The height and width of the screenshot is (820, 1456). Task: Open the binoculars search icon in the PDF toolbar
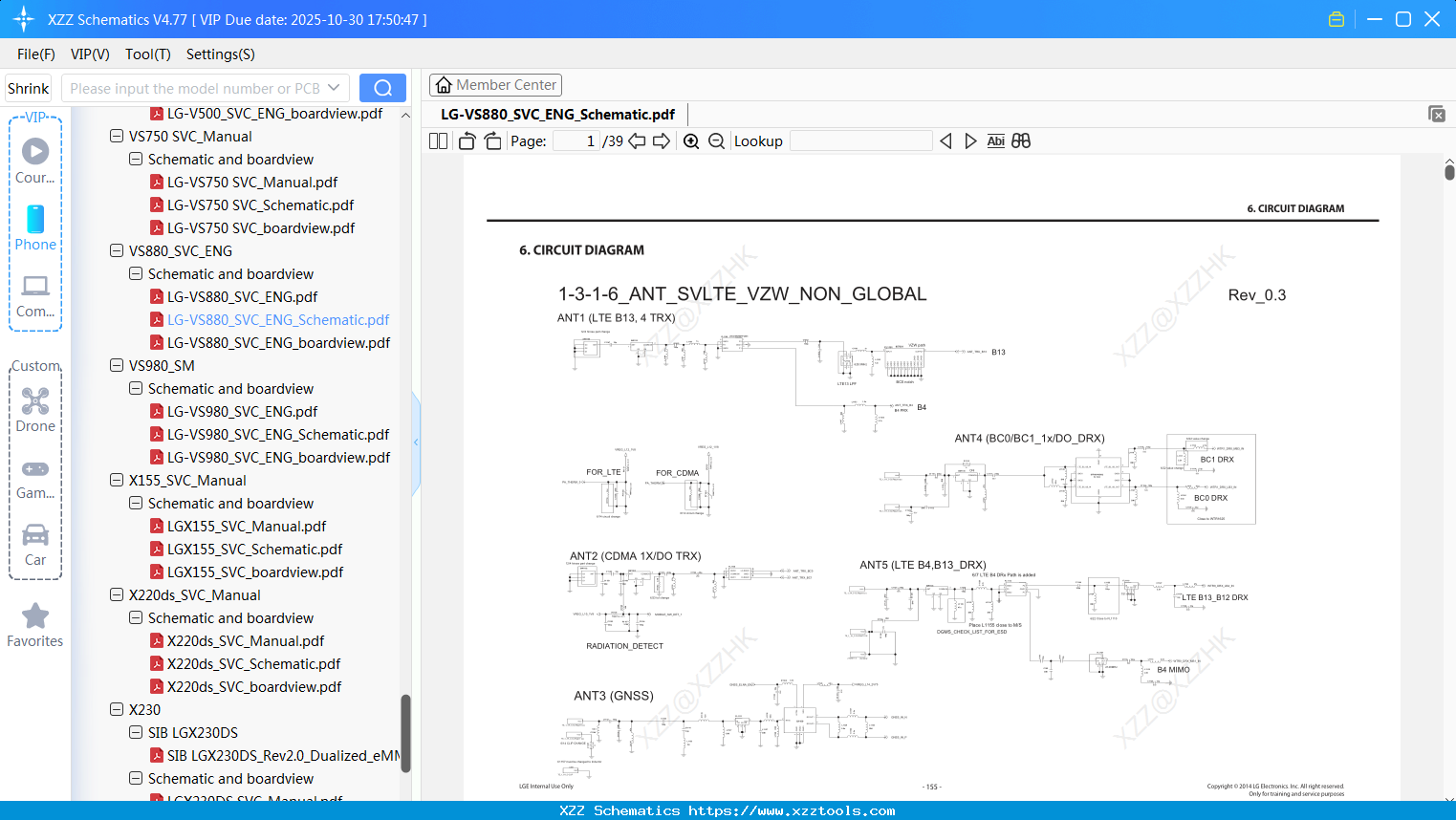pos(1021,140)
